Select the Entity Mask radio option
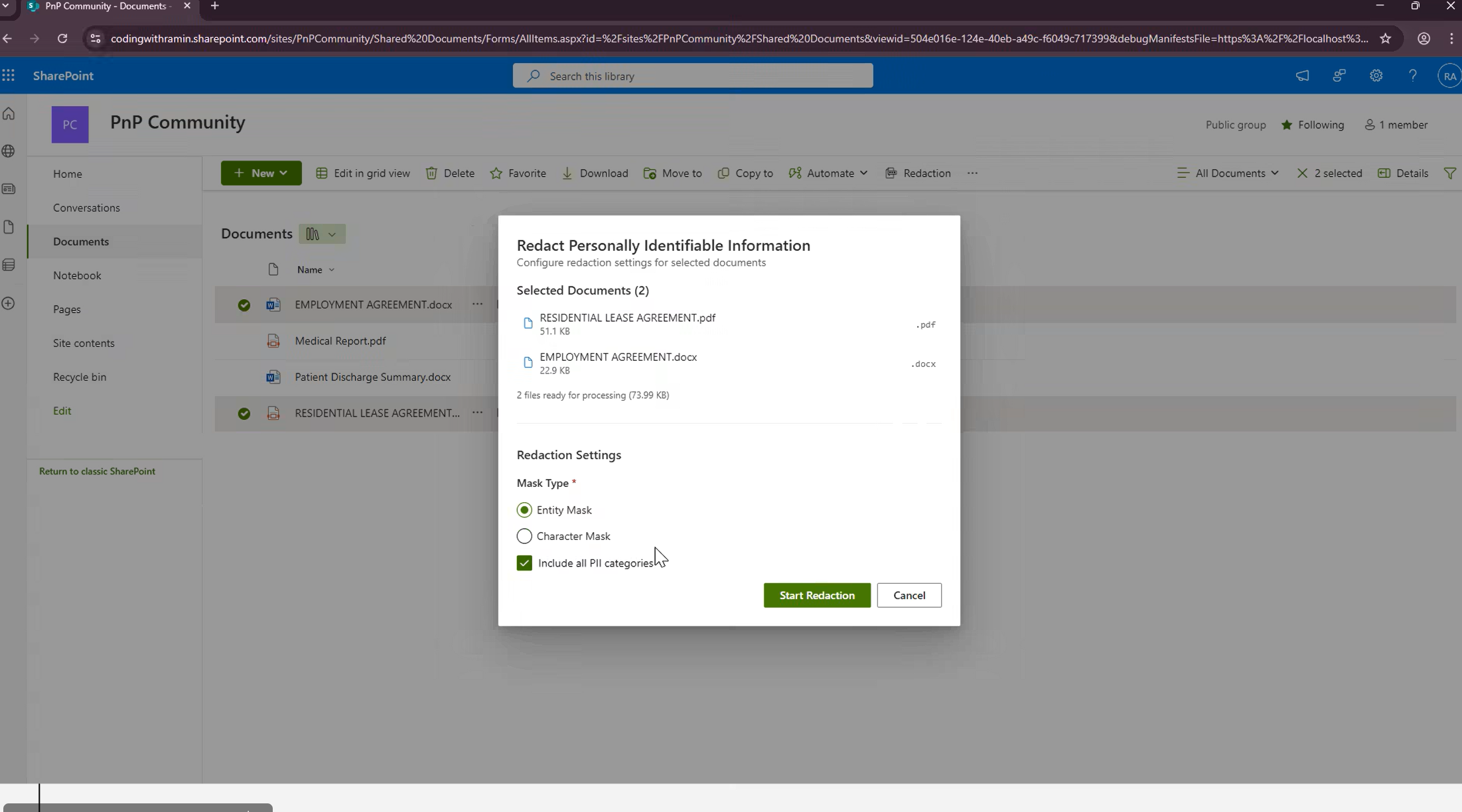This screenshot has height=812, width=1462. click(x=524, y=510)
